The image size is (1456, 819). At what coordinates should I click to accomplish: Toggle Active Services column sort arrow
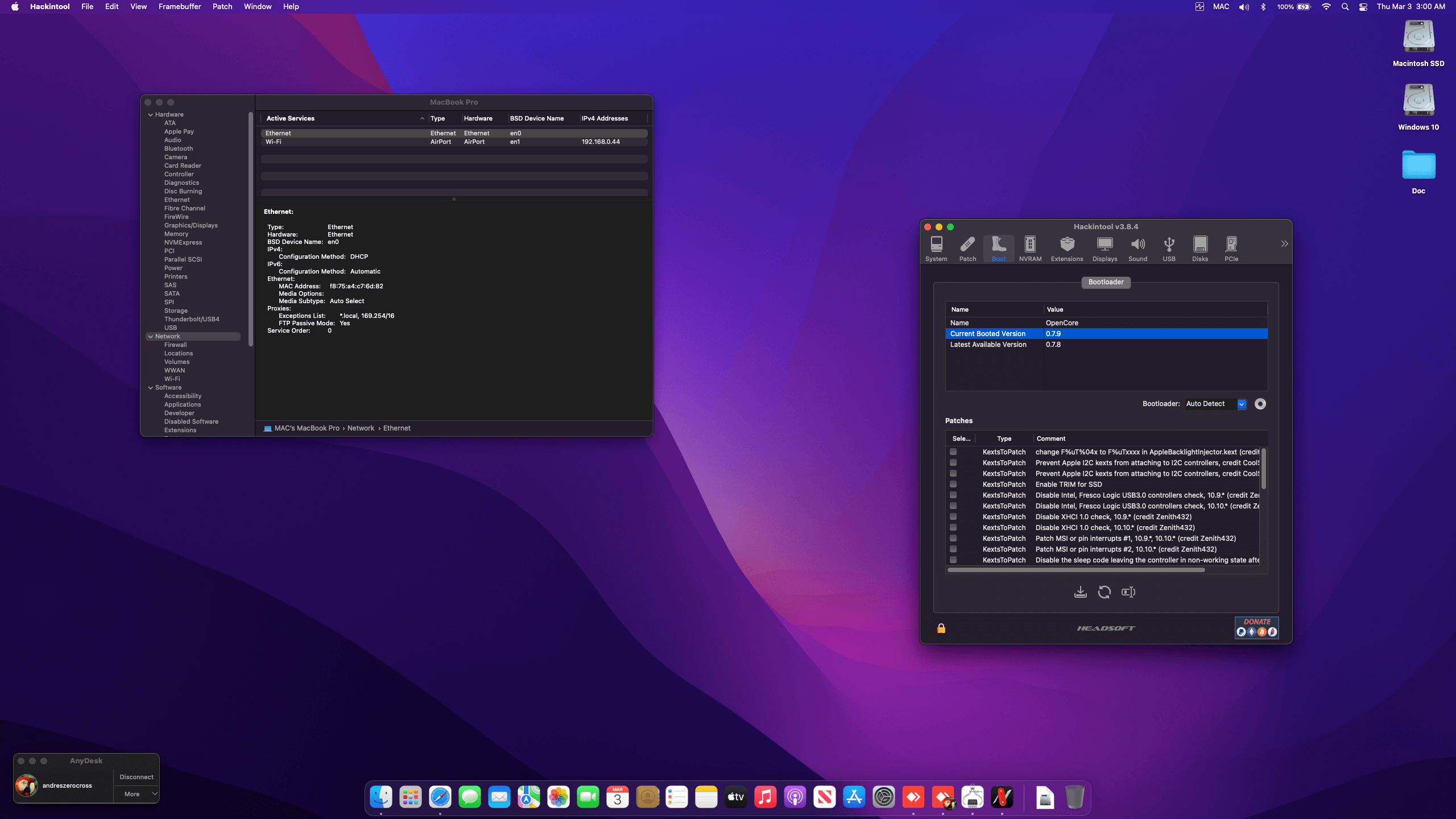422,119
